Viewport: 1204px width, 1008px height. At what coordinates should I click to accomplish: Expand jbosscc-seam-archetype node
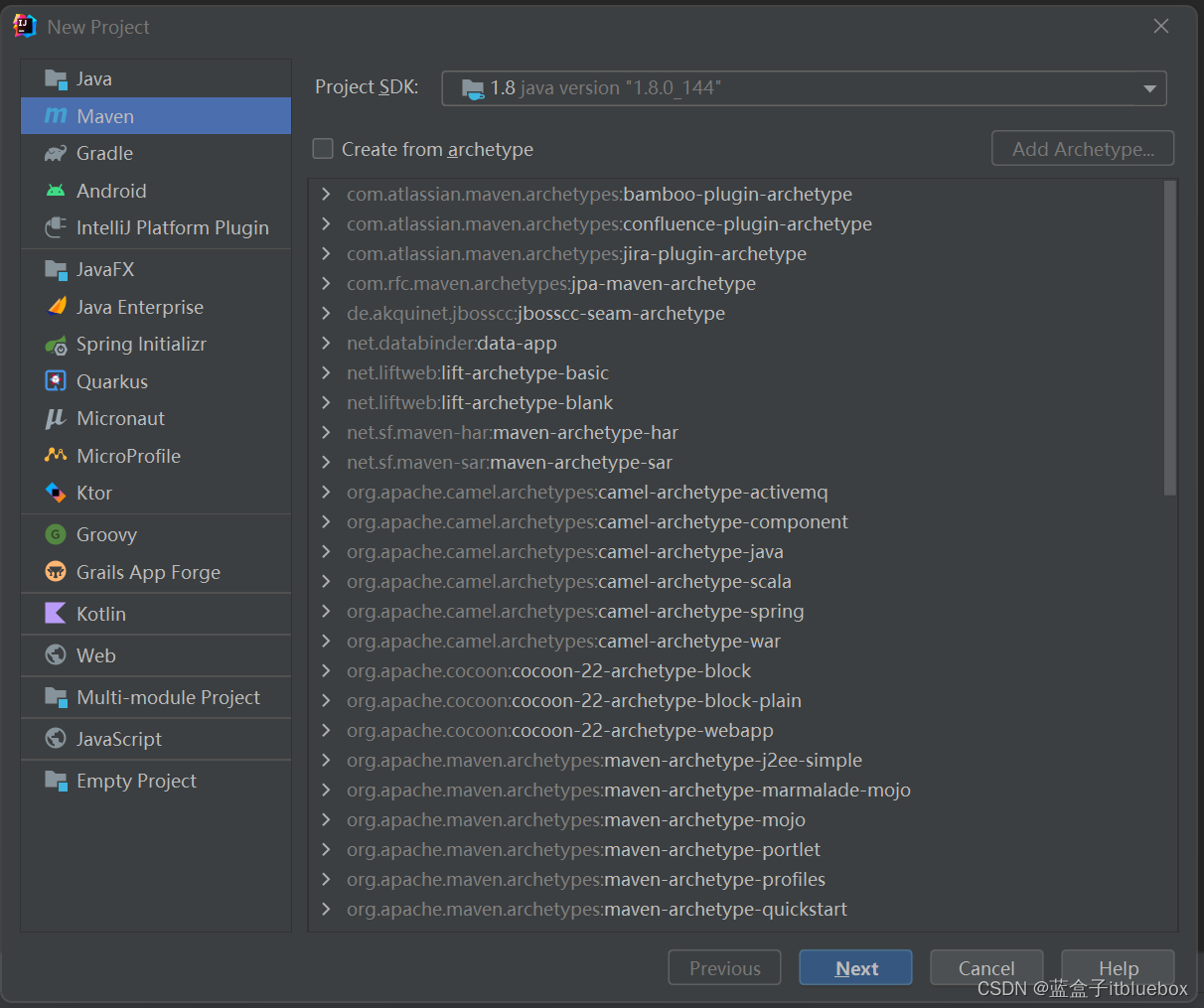coord(326,313)
